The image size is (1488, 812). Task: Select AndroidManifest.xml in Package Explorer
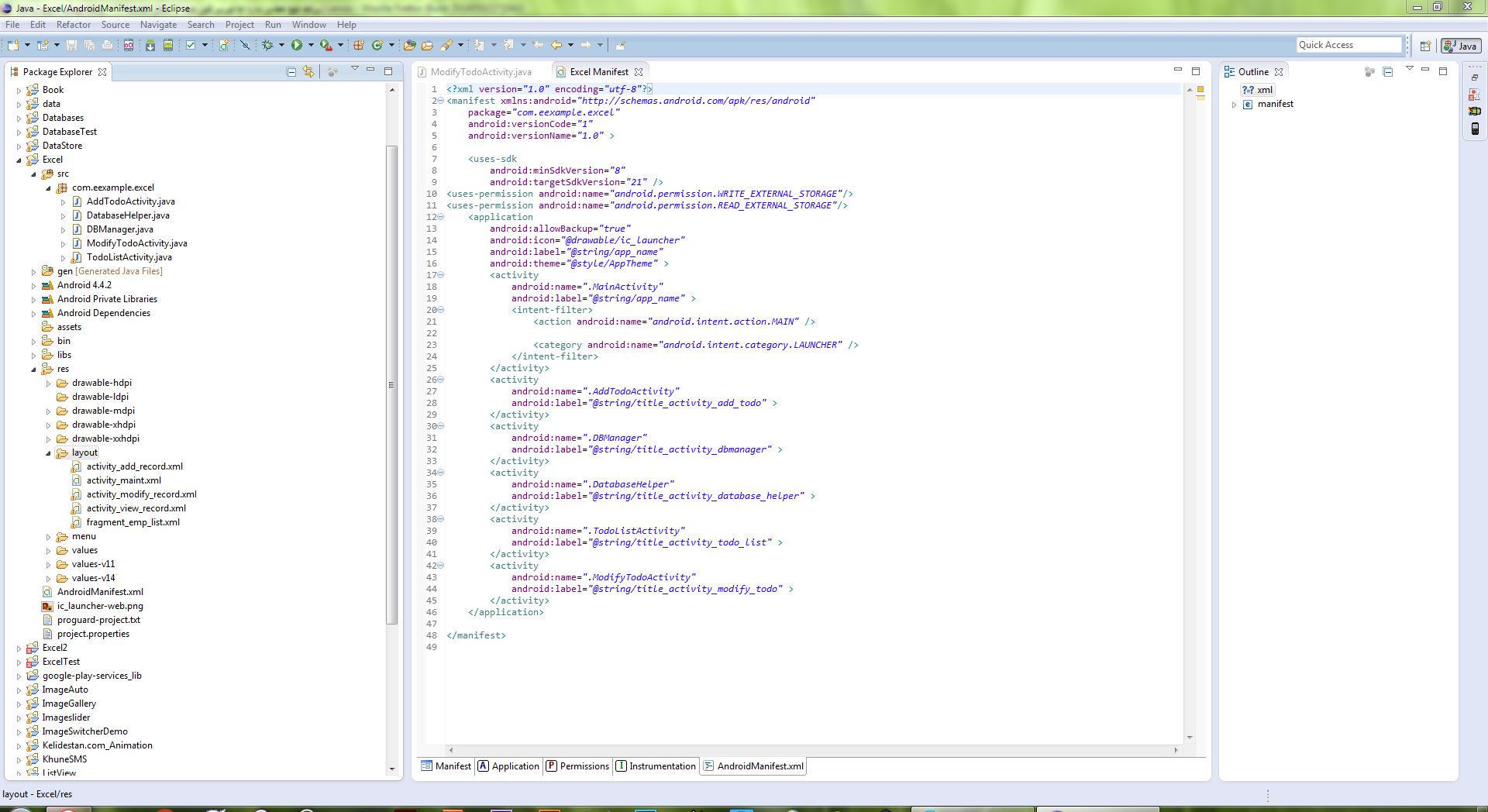(x=100, y=592)
